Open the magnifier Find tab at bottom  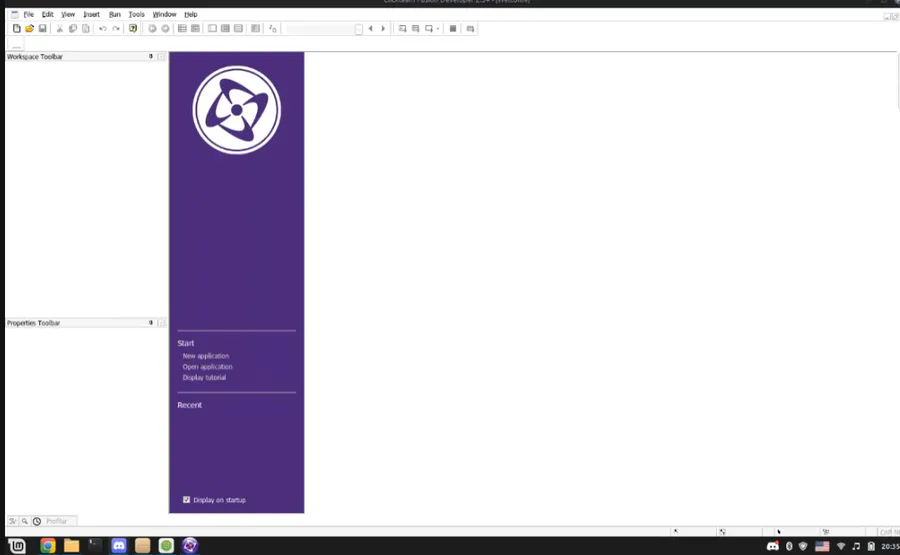[x=25, y=521]
